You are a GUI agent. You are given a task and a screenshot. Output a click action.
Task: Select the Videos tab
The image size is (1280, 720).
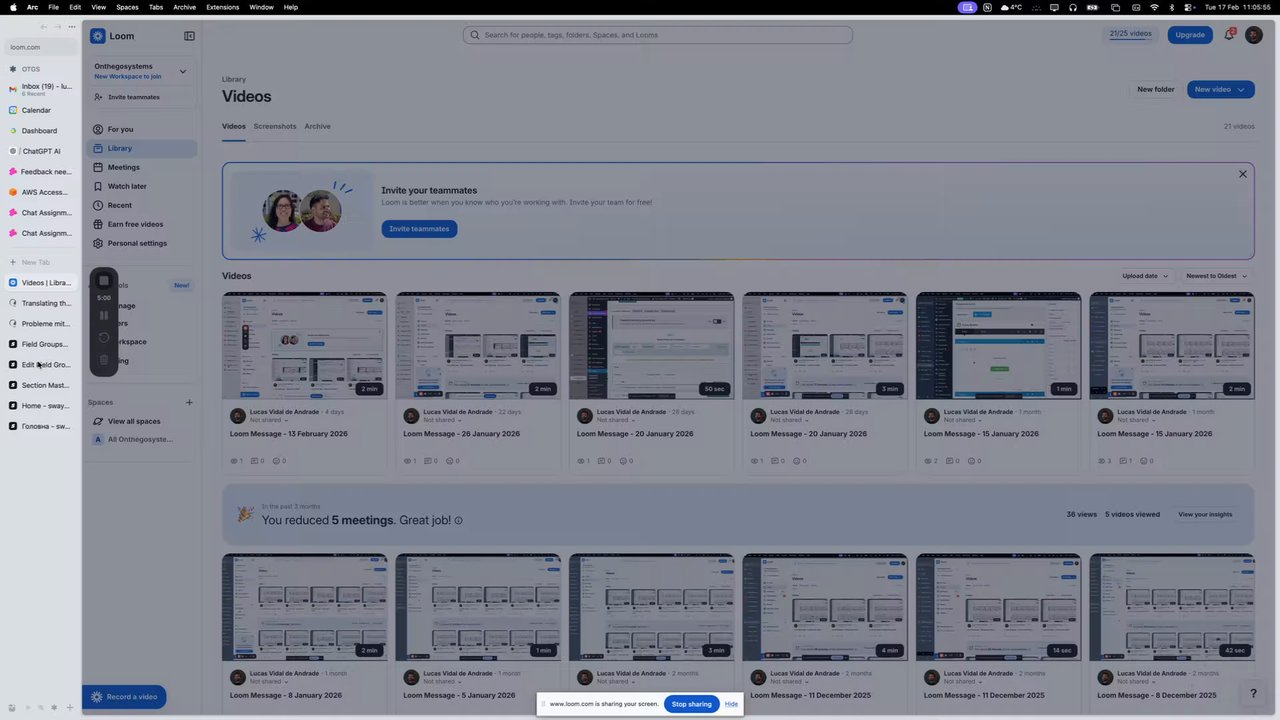click(x=234, y=126)
